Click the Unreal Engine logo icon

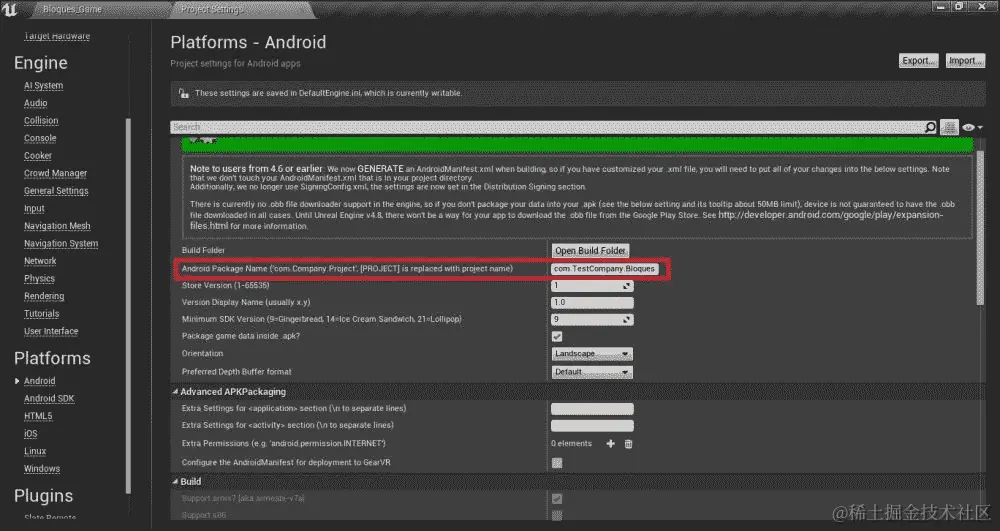click(x=10, y=9)
